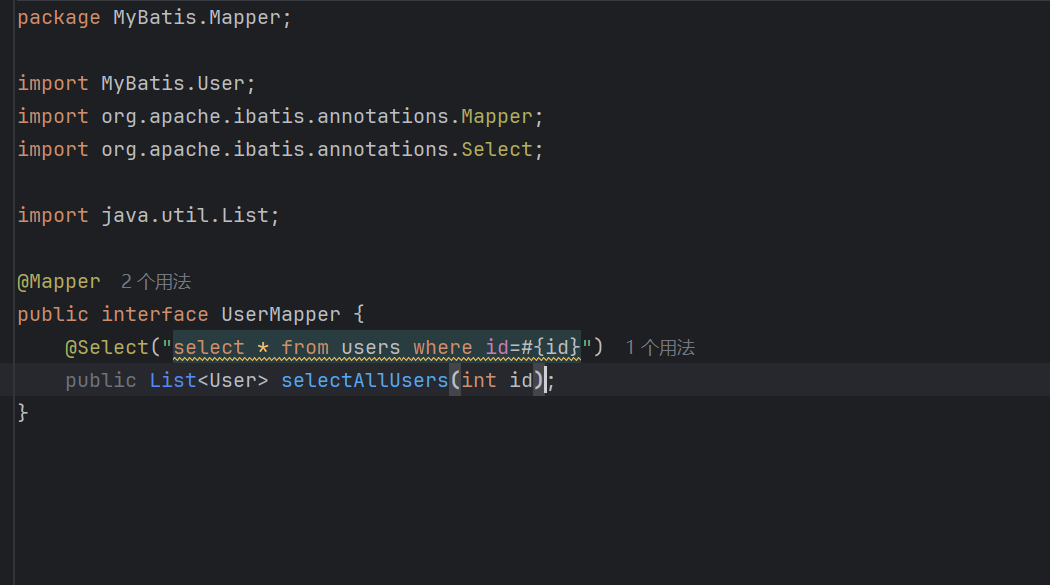Image resolution: width=1050 pixels, height=585 pixels.
Task: Click the 'where' keyword in SQL string
Action: tap(443, 347)
